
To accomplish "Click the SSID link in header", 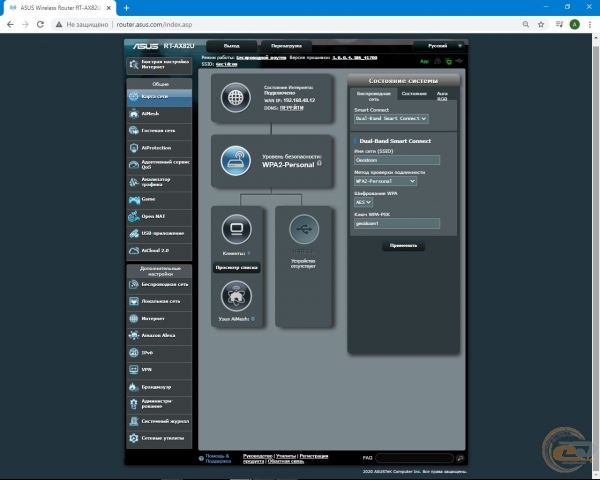I will pos(227,64).
